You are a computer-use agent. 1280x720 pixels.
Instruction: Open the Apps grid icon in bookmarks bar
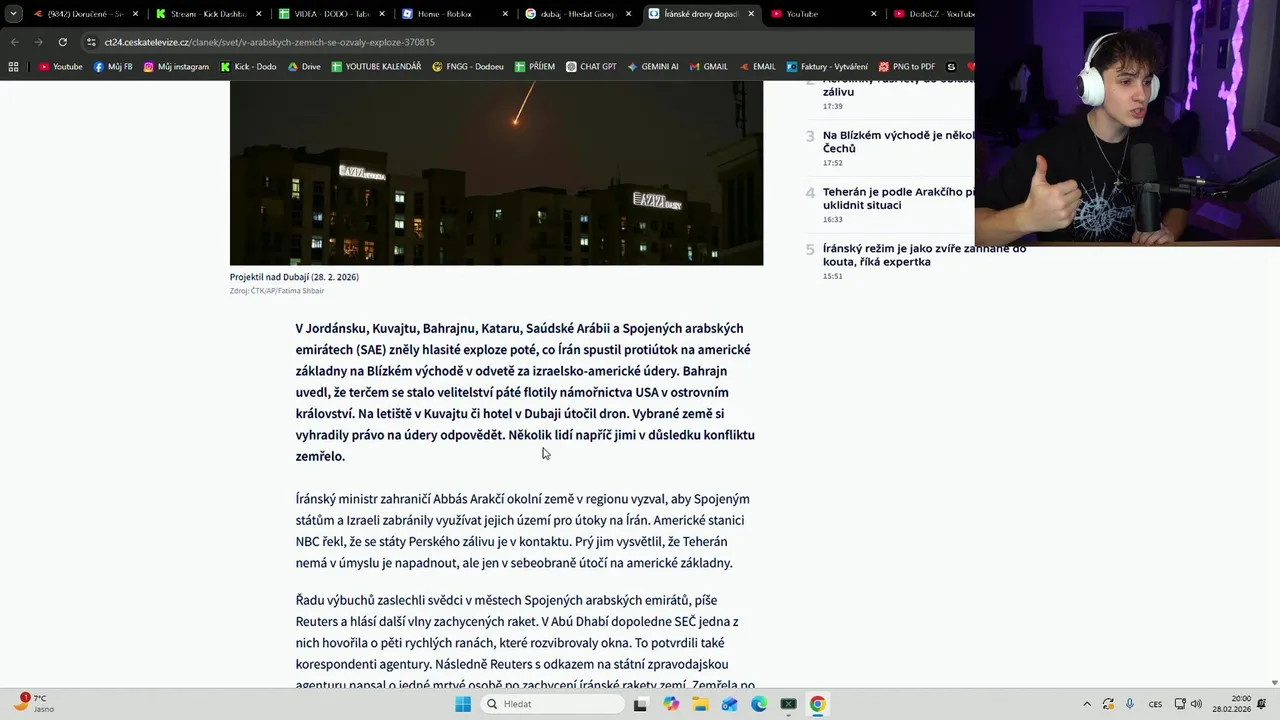[13, 67]
